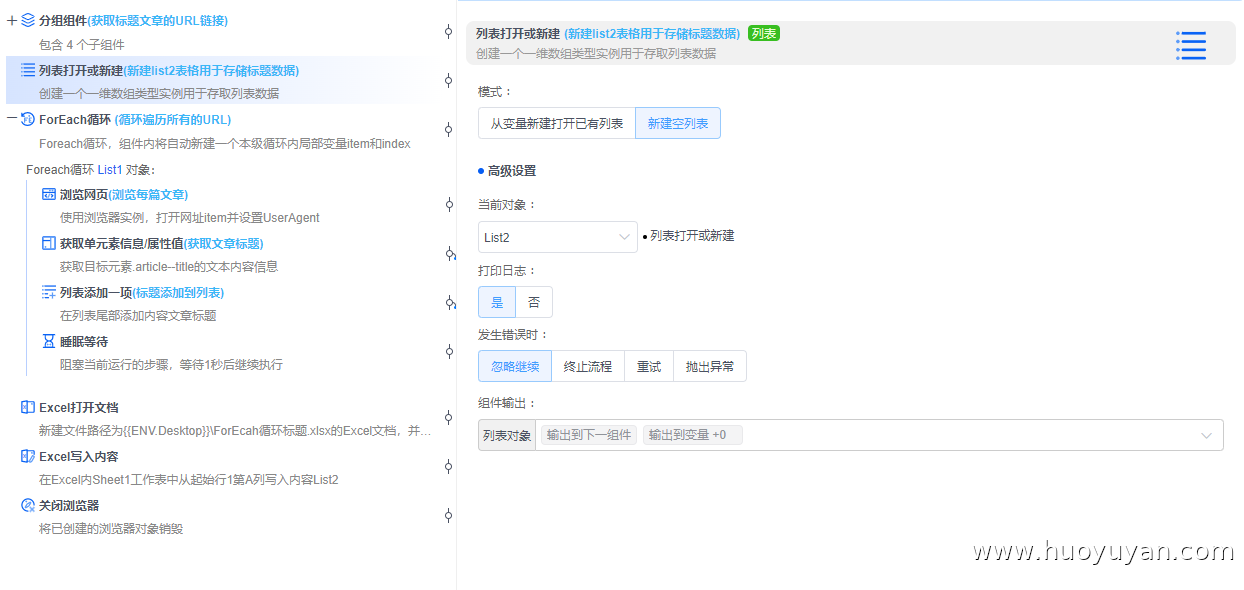The image size is (1244, 590).
Task: Select the ForEach循环 step title
Action: click(135, 119)
